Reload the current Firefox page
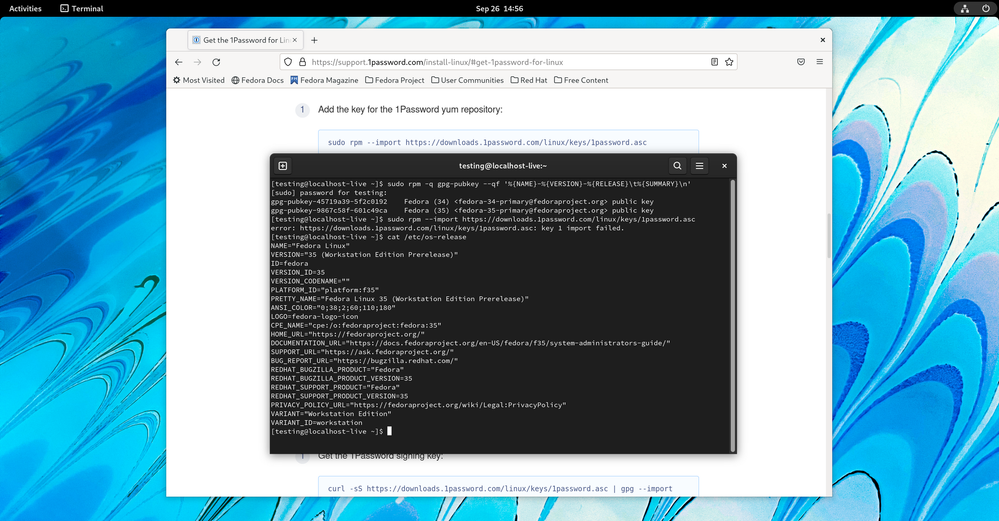The width and height of the screenshot is (999, 521). coord(216,62)
